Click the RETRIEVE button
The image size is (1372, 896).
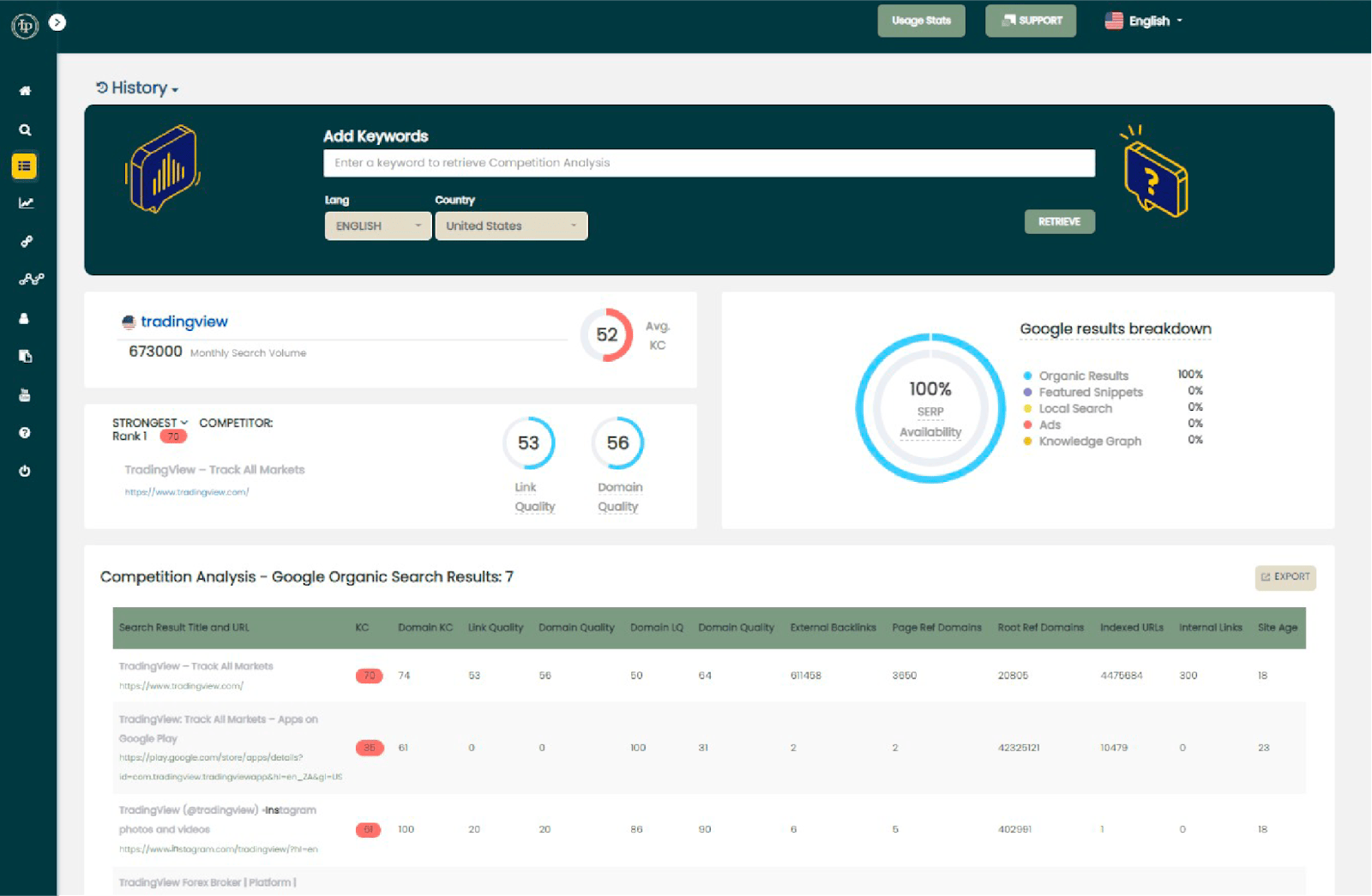click(x=1059, y=221)
